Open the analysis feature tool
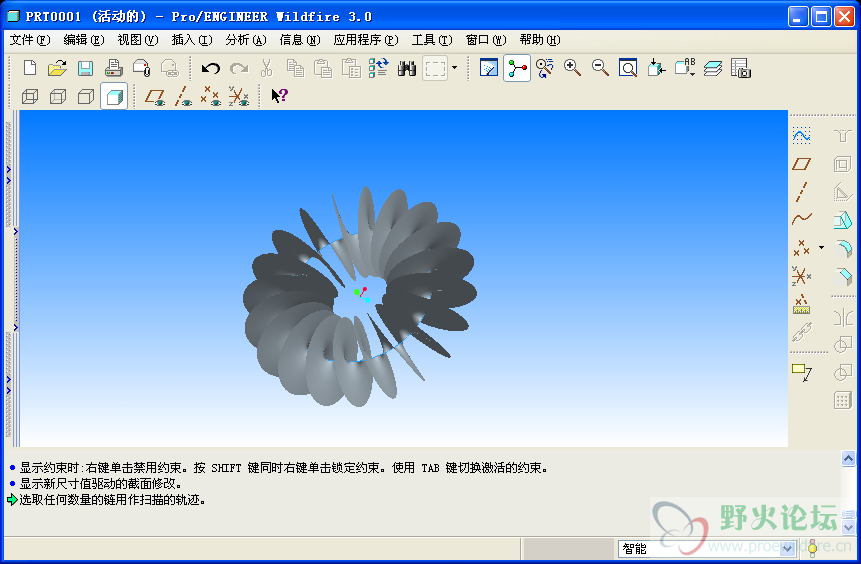Viewport: 861px width, 564px height. (801, 304)
